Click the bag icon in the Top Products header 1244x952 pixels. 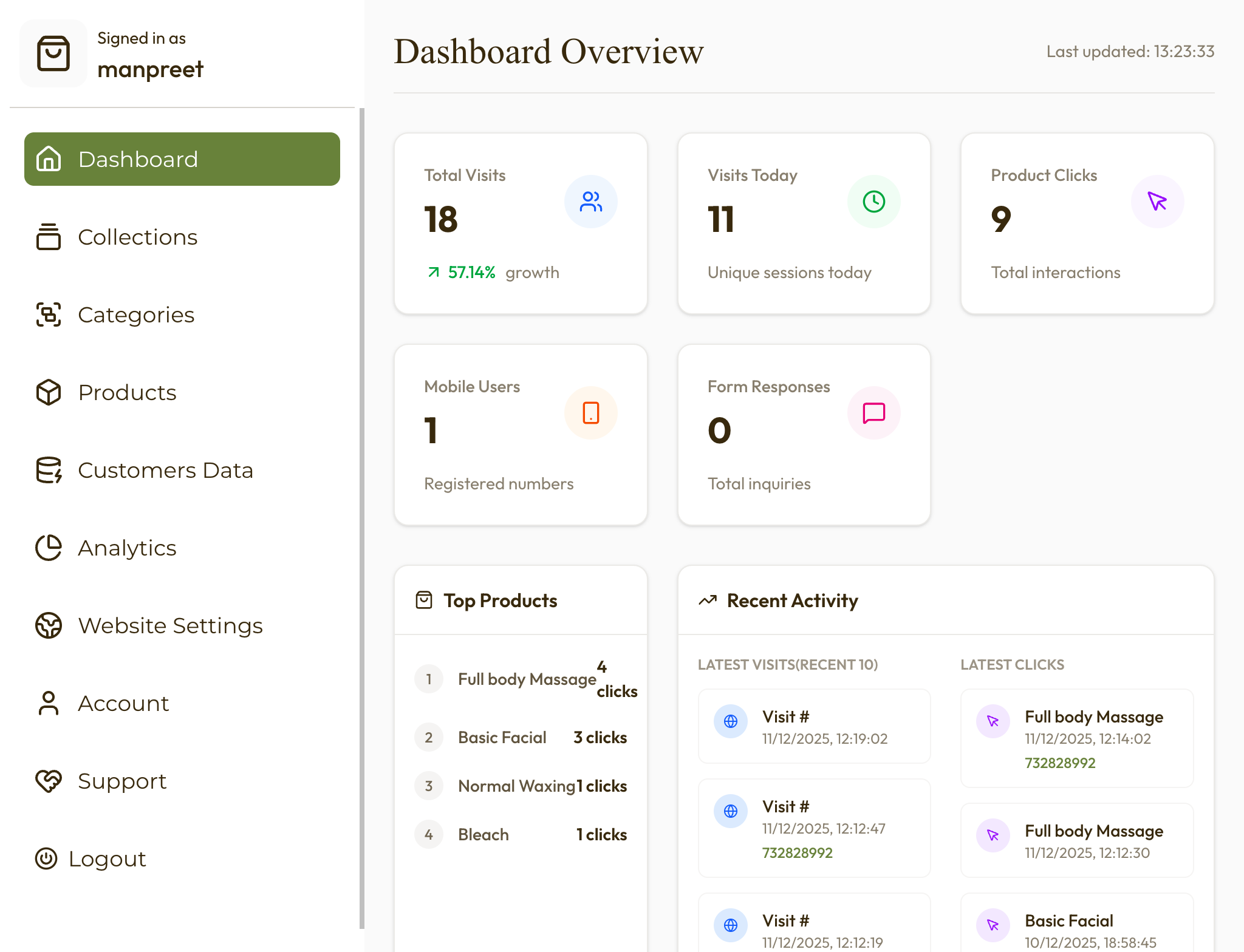(424, 600)
